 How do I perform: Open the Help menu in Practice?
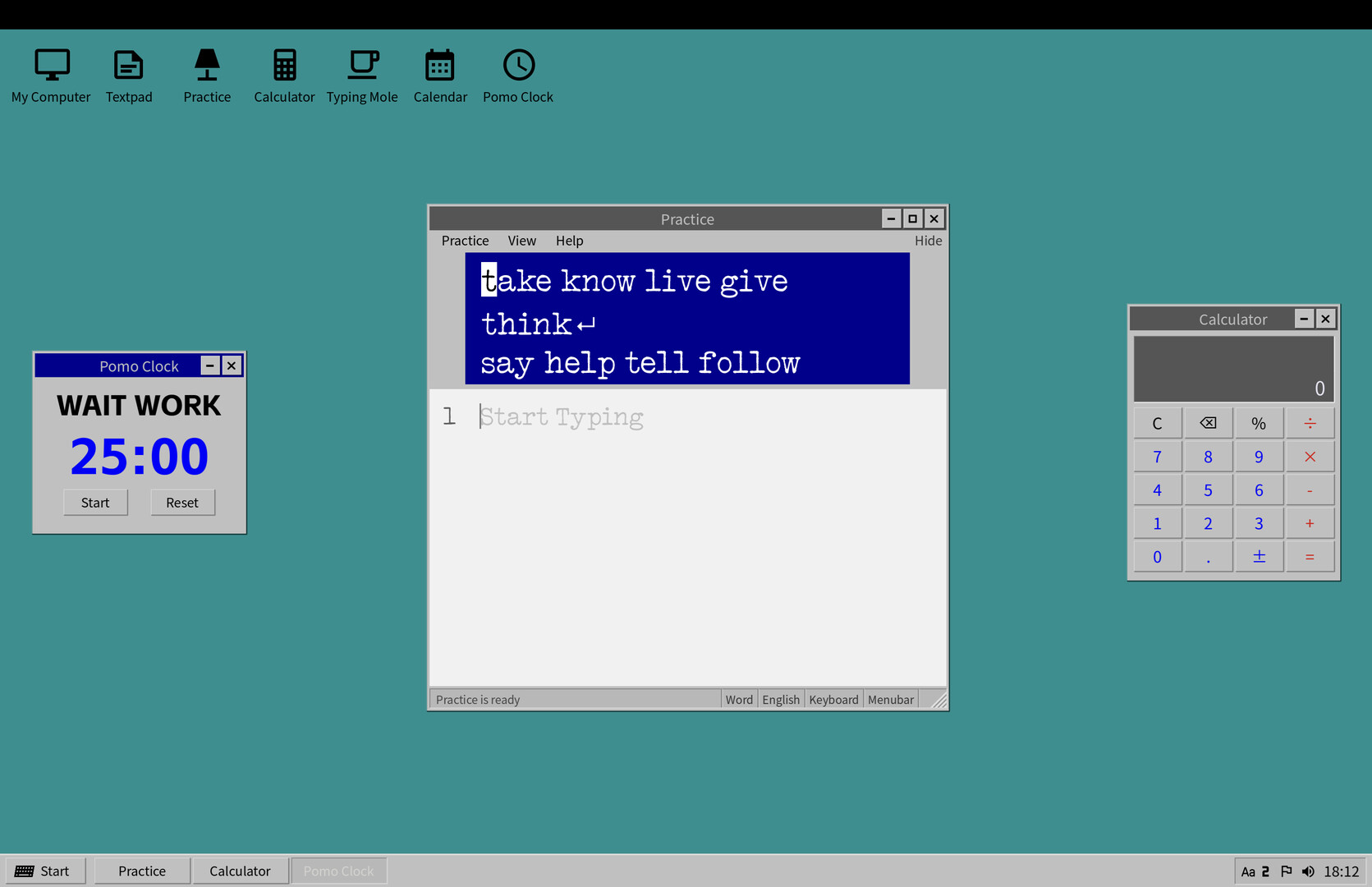point(569,240)
